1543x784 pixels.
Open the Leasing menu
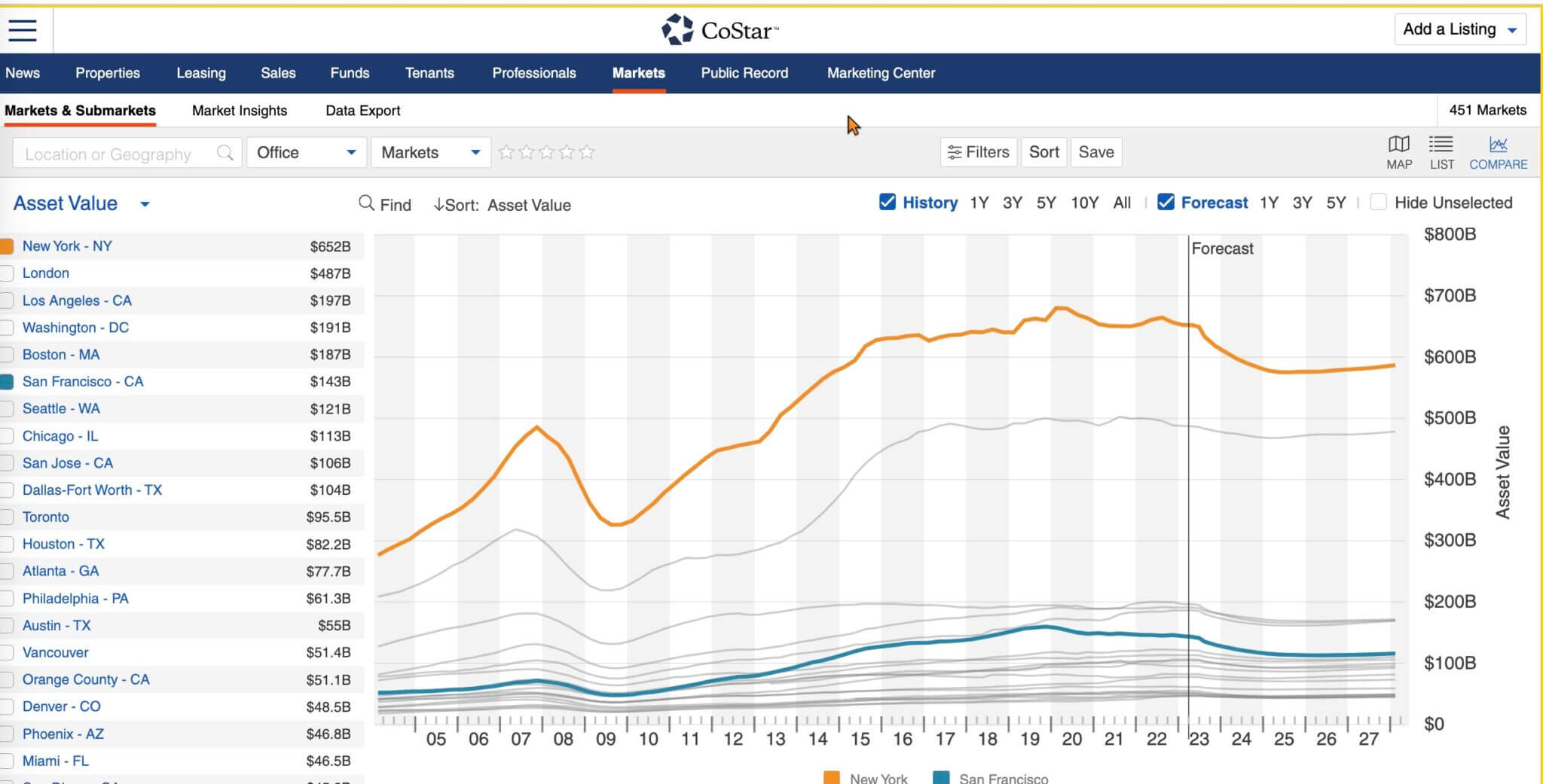click(x=201, y=73)
